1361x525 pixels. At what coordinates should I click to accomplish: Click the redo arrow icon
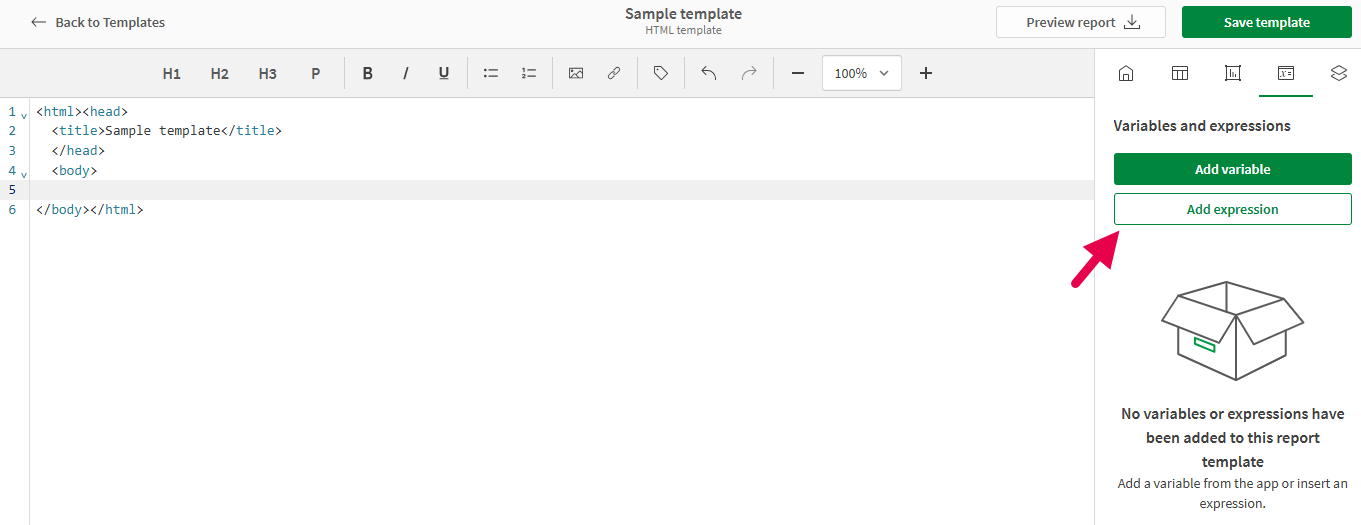click(748, 73)
